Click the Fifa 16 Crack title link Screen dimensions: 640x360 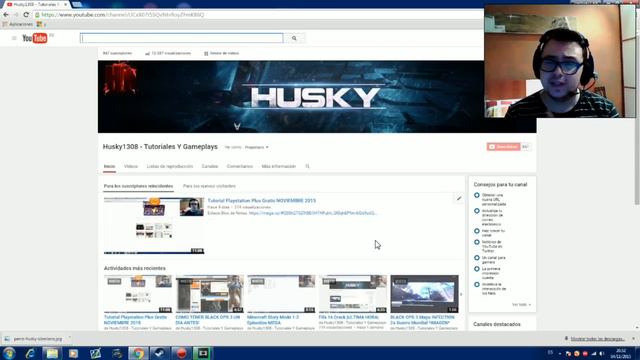(x=349, y=317)
